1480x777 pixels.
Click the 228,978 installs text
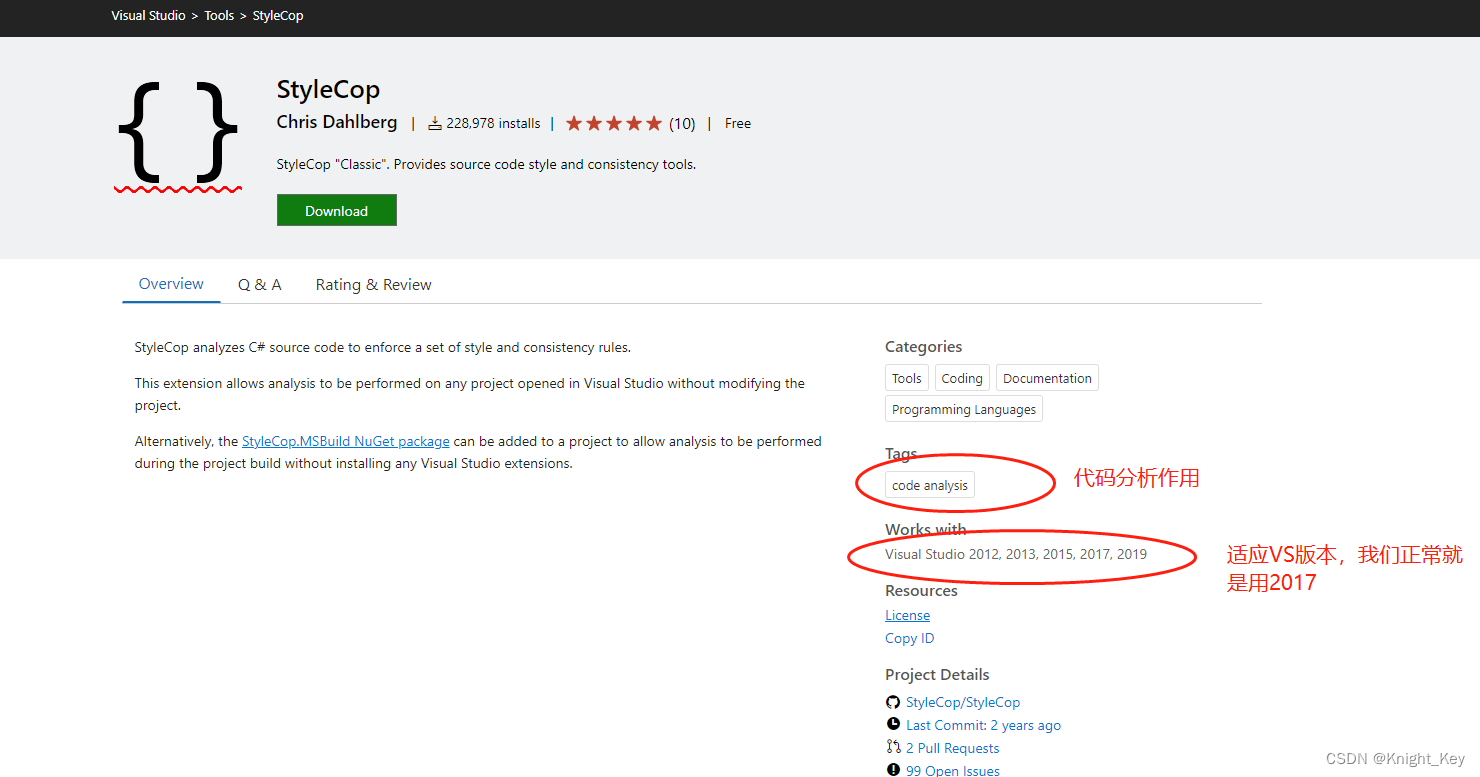[x=493, y=124]
